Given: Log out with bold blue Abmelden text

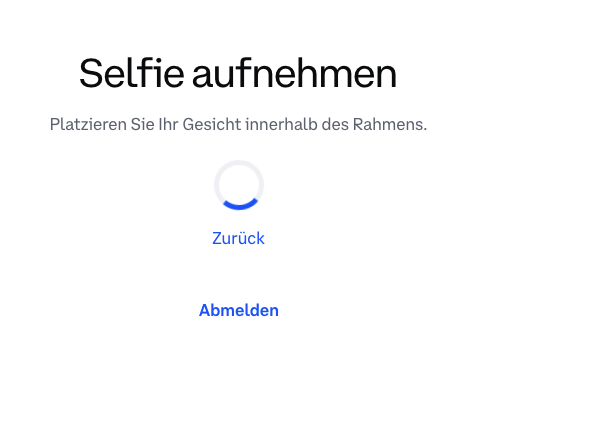Looking at the screenshot, I should 239,310.
